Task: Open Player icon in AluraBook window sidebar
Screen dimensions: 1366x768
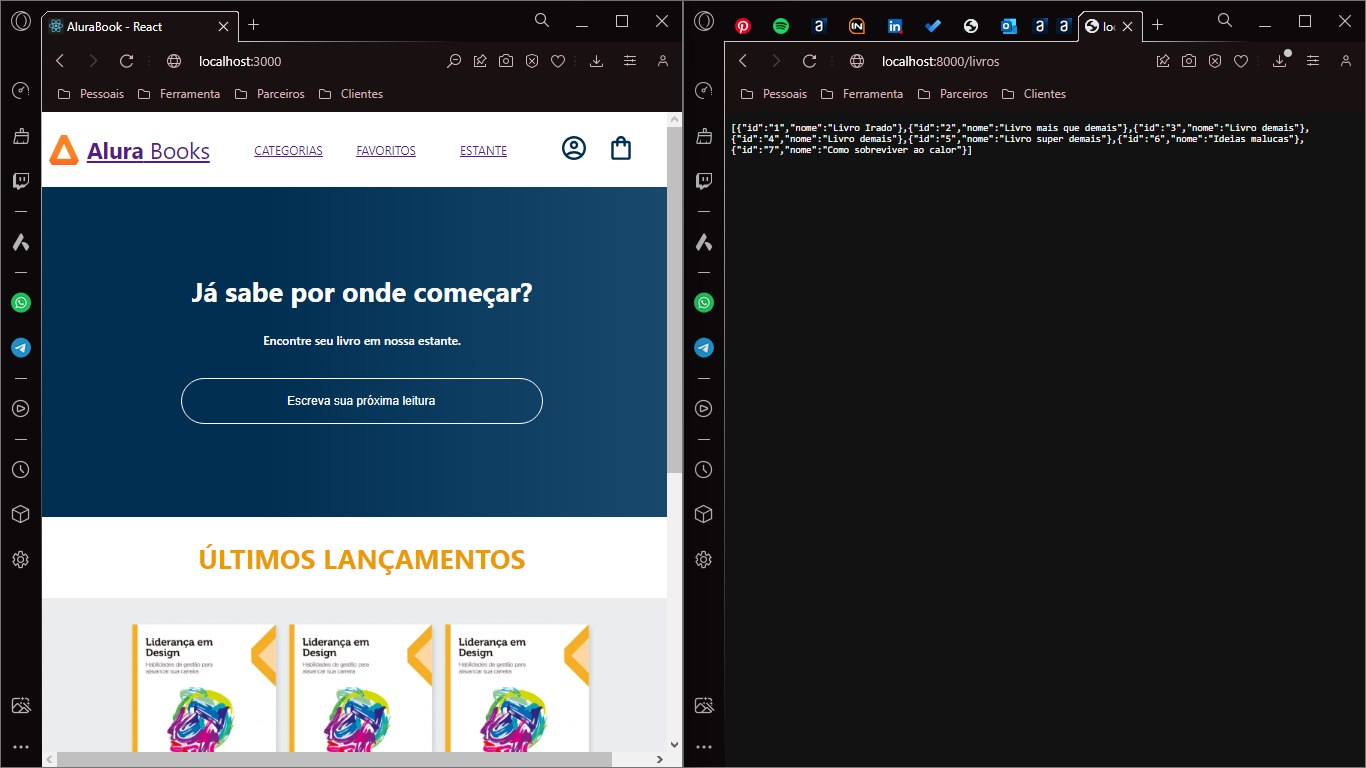Action: 20,408
